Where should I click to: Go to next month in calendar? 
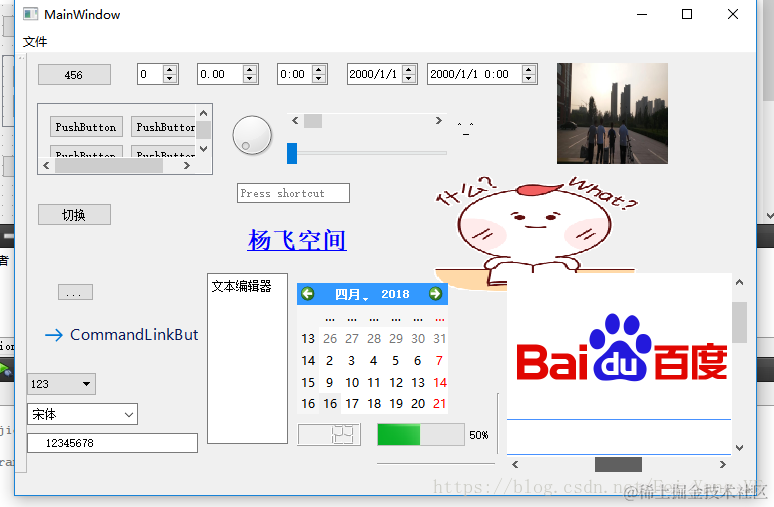435,294
